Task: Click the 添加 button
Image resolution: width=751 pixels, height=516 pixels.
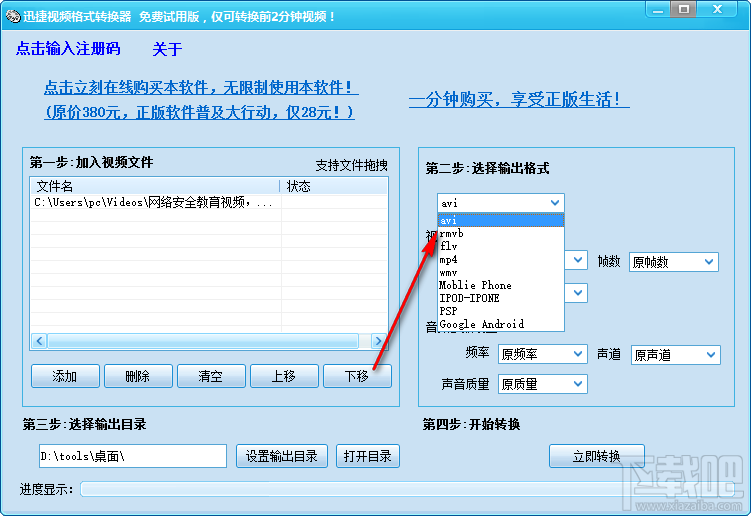Action: (x=65, y=376)
